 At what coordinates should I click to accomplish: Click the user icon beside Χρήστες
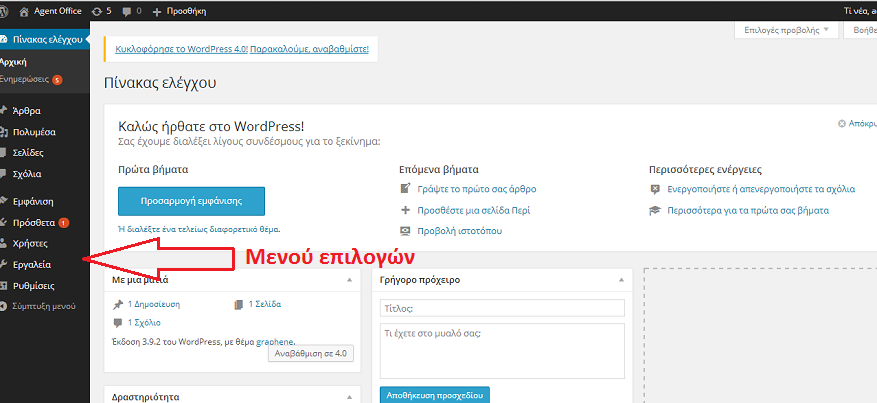3,243
